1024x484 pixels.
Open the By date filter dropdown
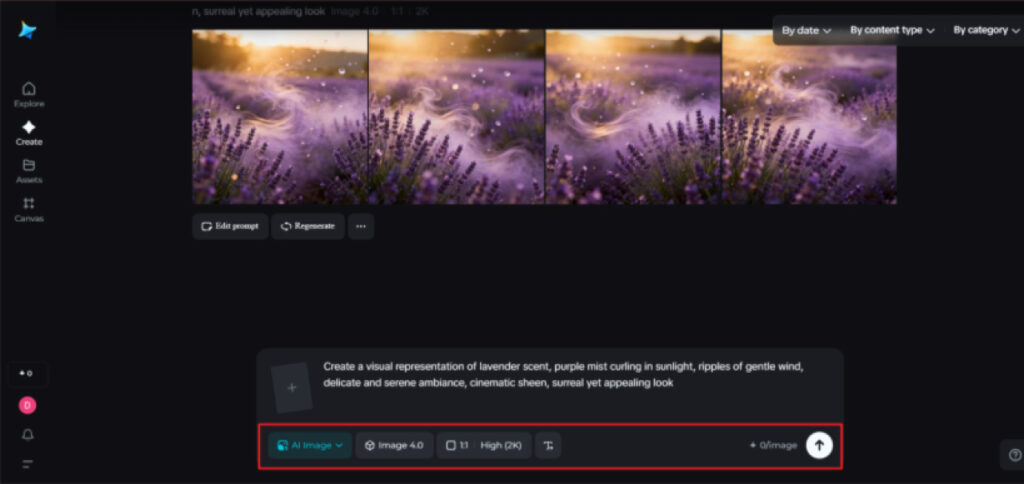806,30
